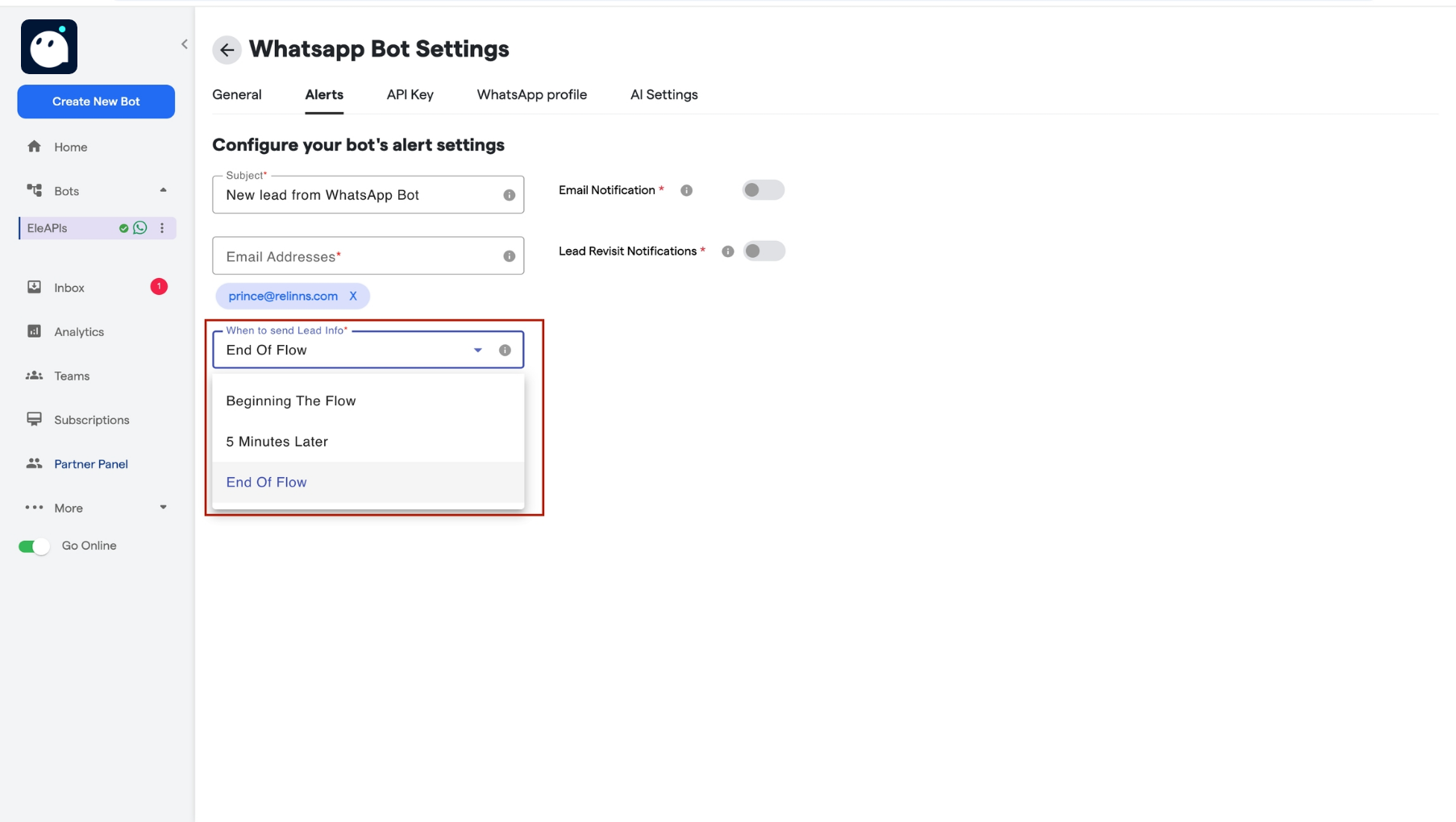Open the General tab
Image resolution: width=1456 pixels, height=822 pixels.
237,94
